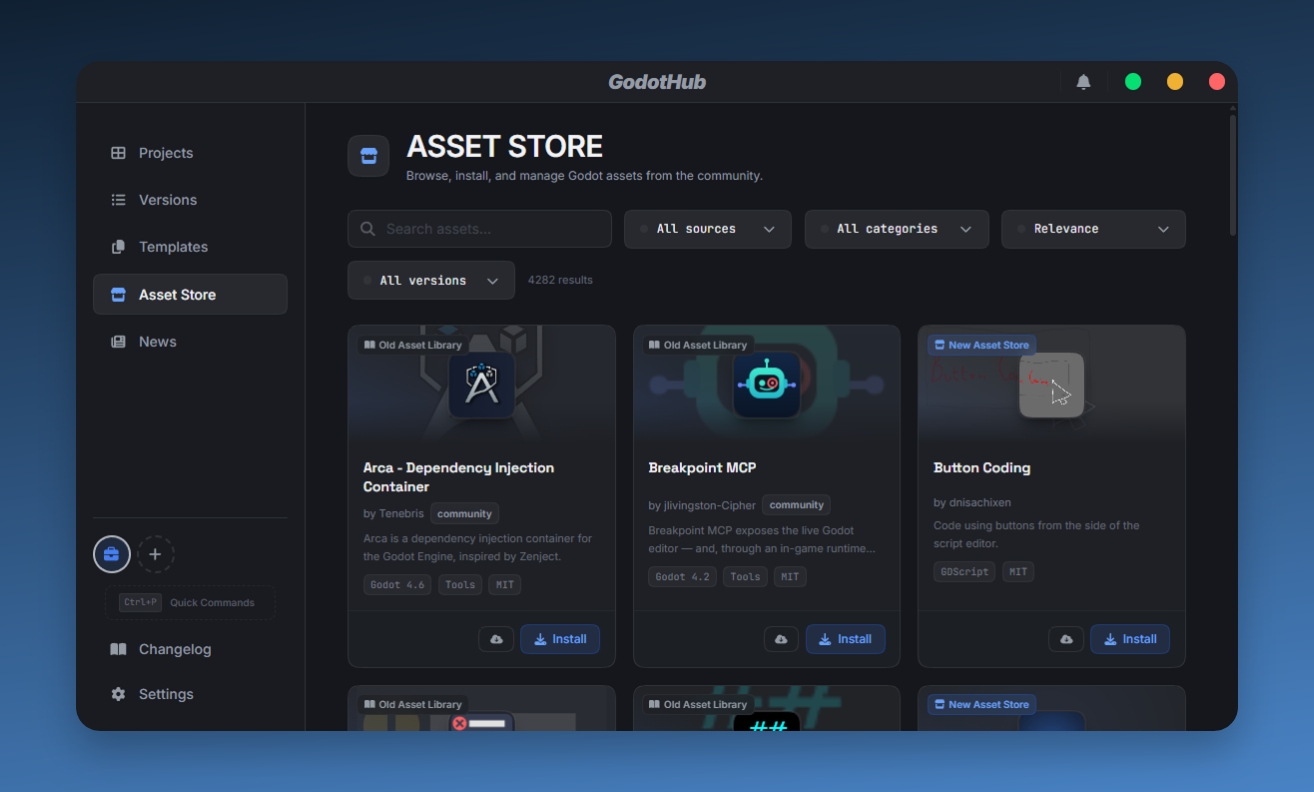Click the 4282 results count

point(560,280)
